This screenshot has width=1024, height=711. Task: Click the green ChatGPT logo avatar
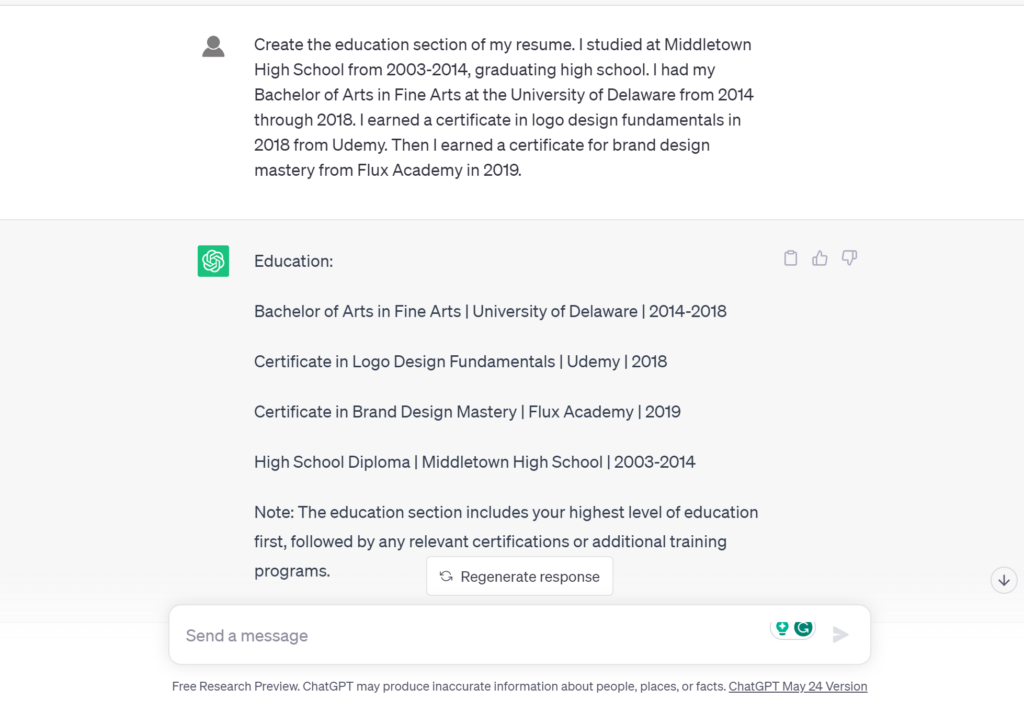pyautogui.click(x=214, y=261)
